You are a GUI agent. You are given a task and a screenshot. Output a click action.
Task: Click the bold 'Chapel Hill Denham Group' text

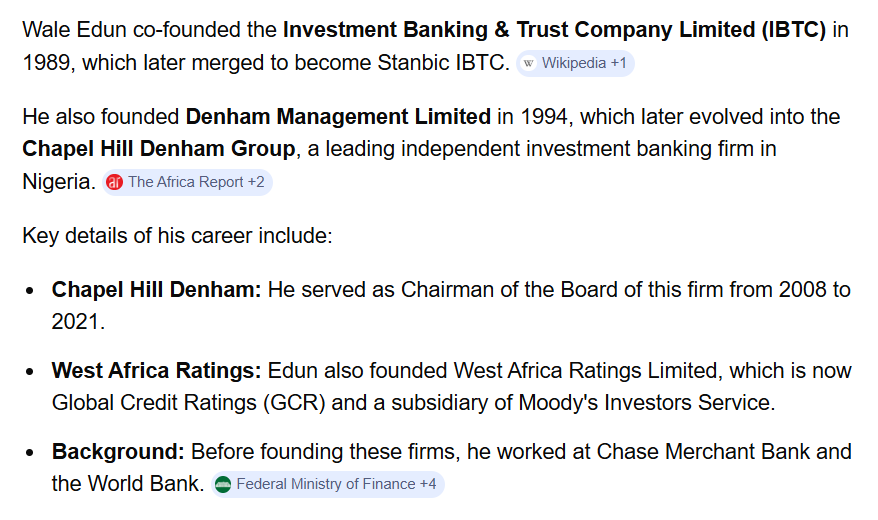point(158,149)
